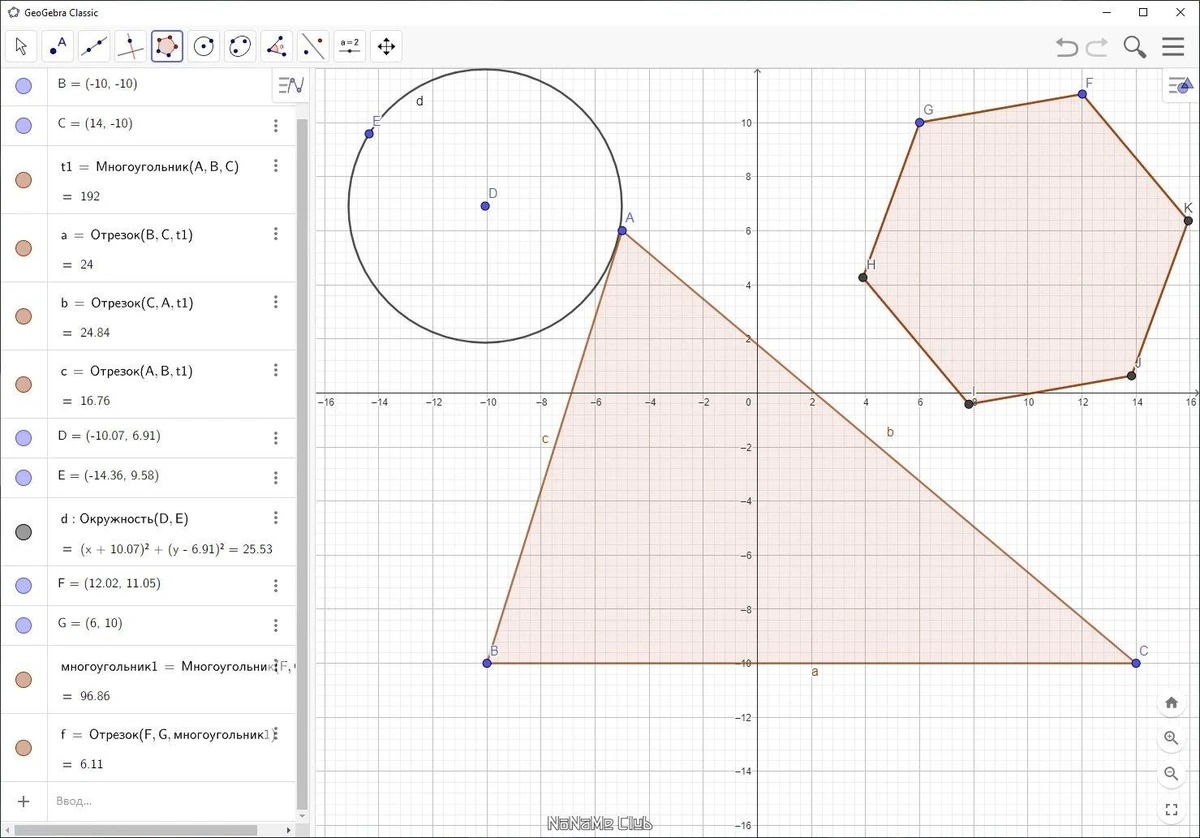Screen dimensions: 1200x838
Task: Toggle visibility of point E
Action: pos(24,477)
